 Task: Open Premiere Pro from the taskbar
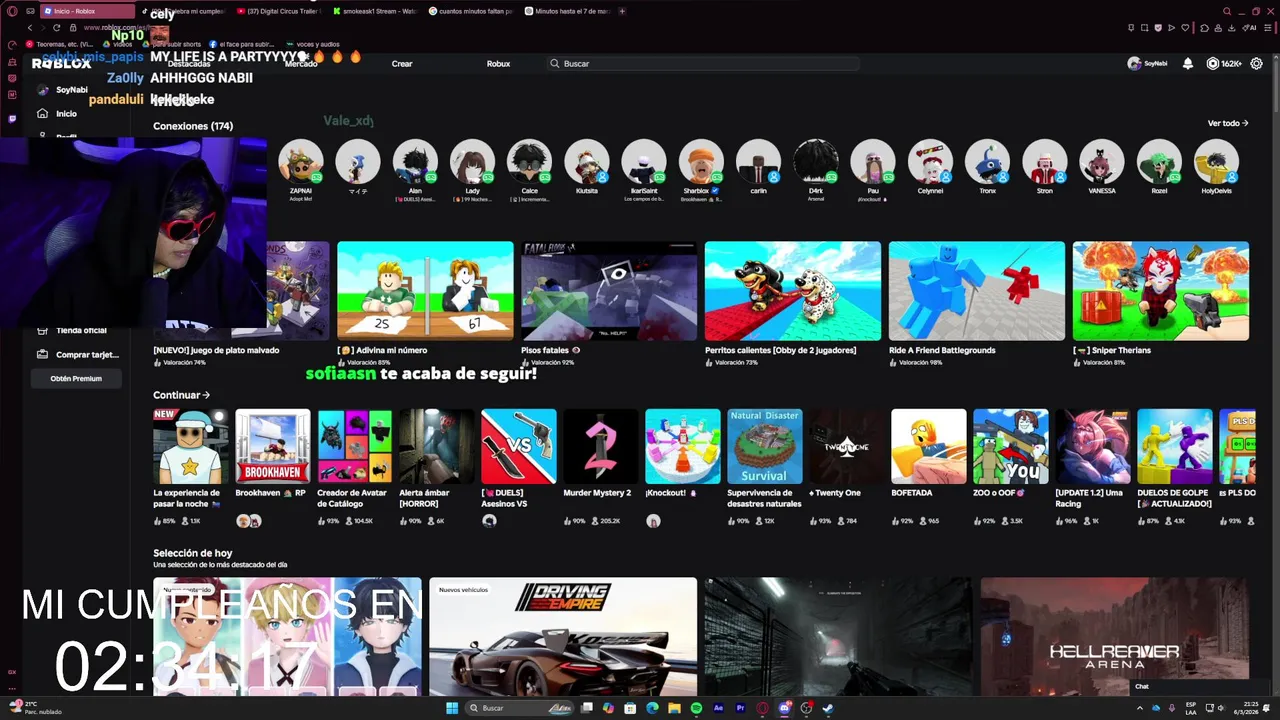740,708
